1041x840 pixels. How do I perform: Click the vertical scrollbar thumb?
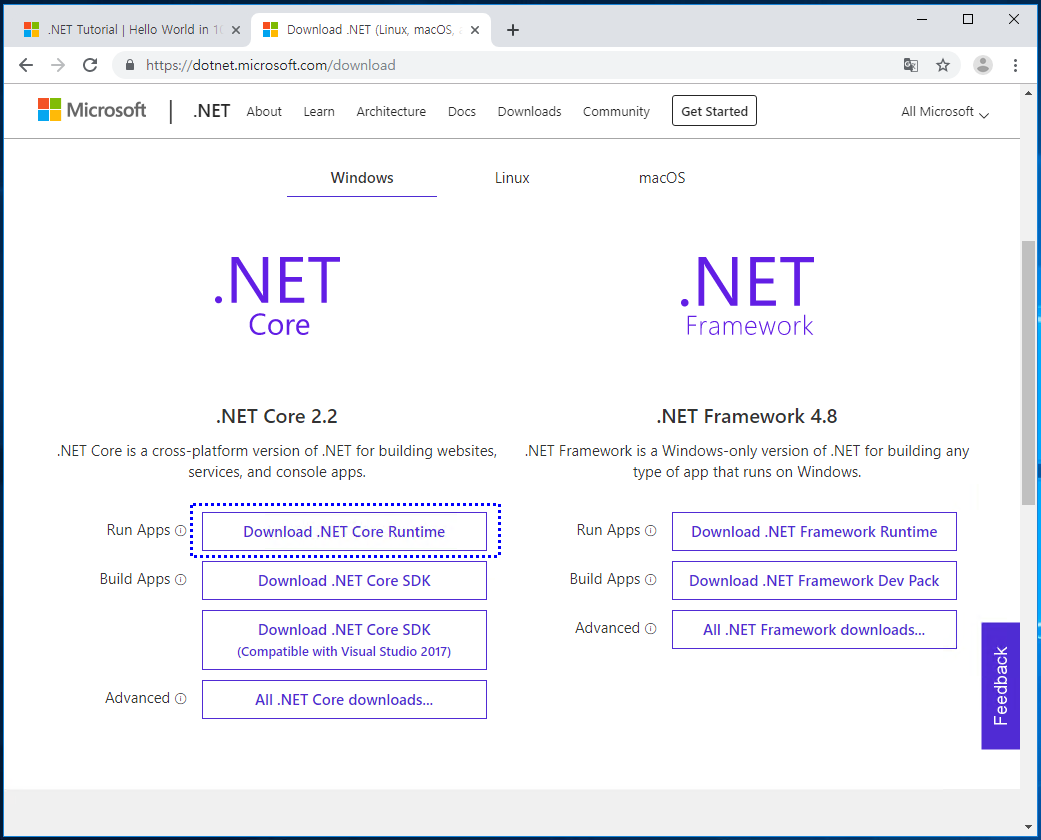(x=1028, y=373)
